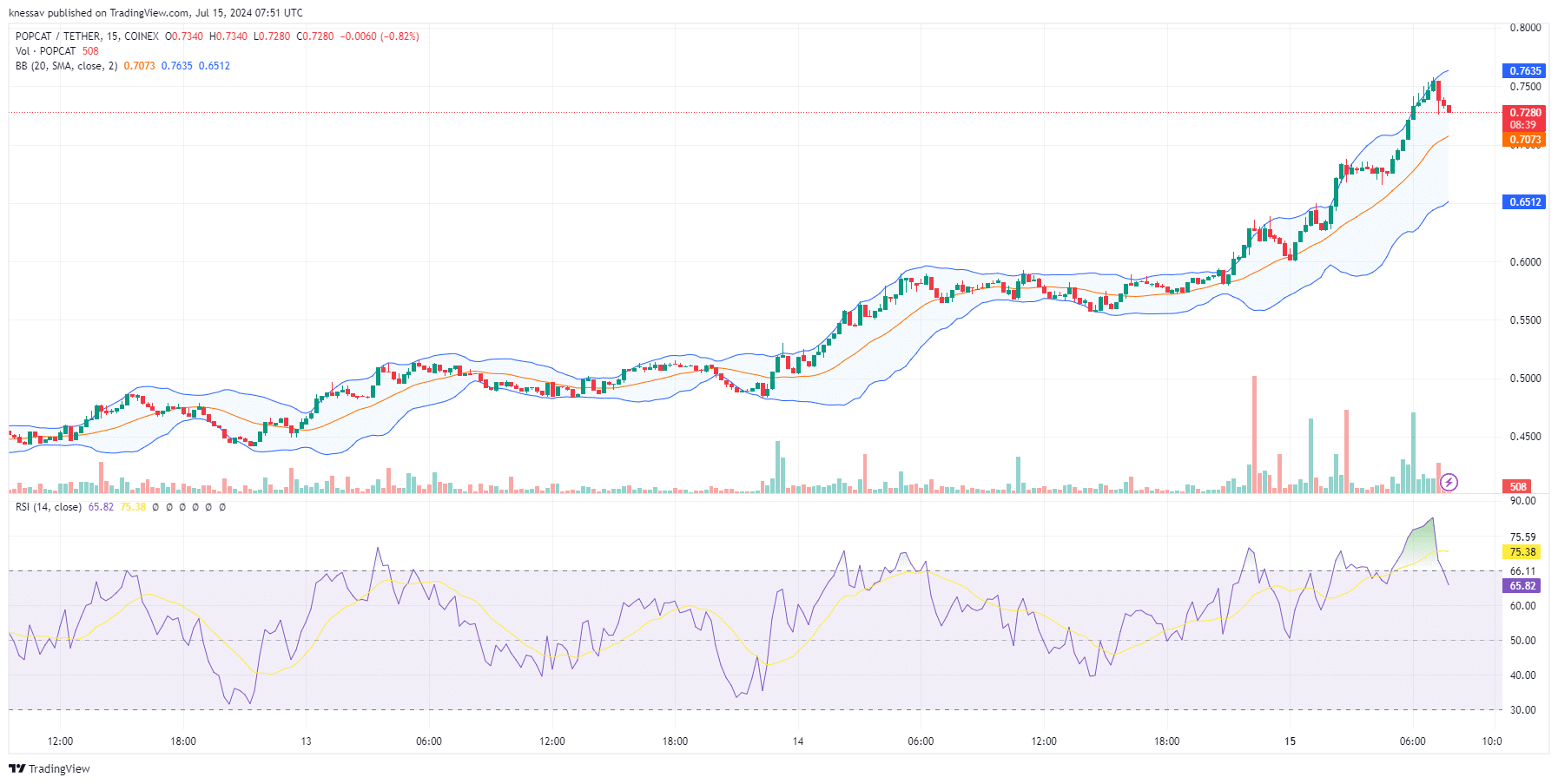Viewport: 1558px width, 784px height.
Task: Click the low value L0.7280
Action: 272,36
